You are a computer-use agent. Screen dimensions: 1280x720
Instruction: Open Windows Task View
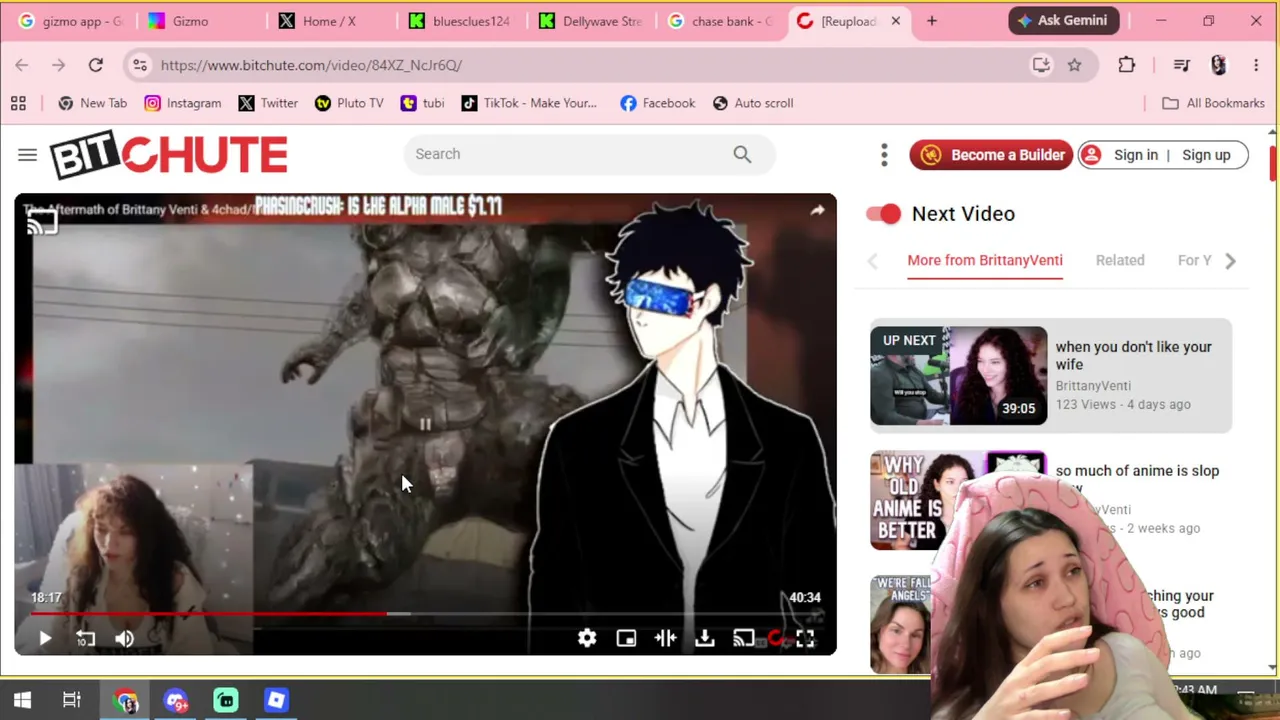(x=72, y=701)
